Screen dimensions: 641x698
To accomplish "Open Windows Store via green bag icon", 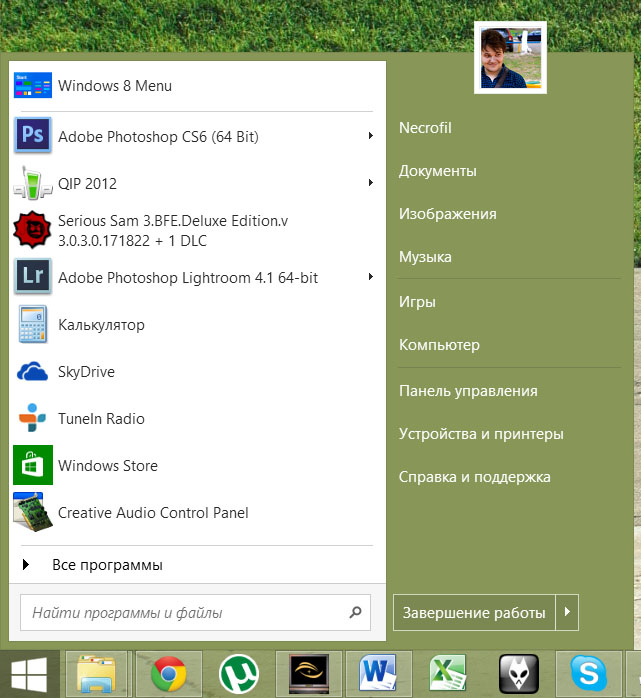I will 32,465.
